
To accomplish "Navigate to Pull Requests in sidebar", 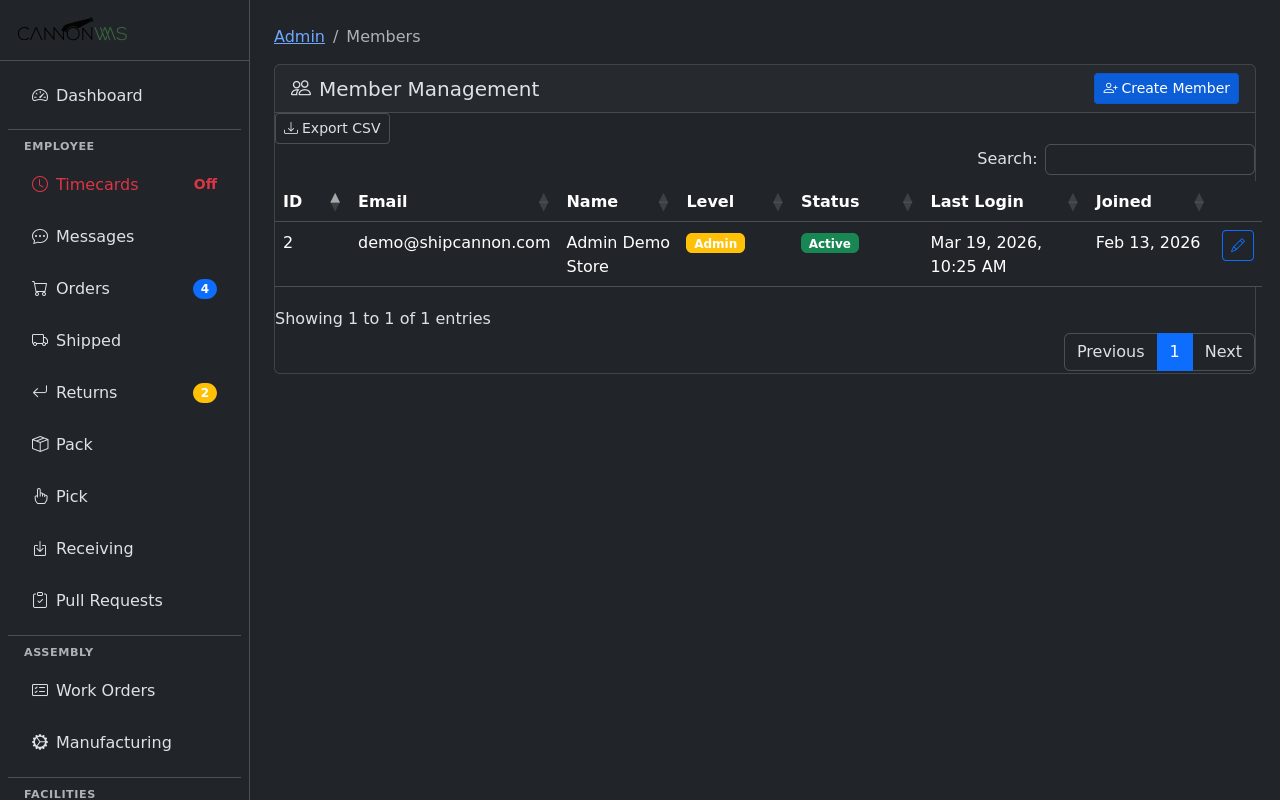I will tap(109, 600).
